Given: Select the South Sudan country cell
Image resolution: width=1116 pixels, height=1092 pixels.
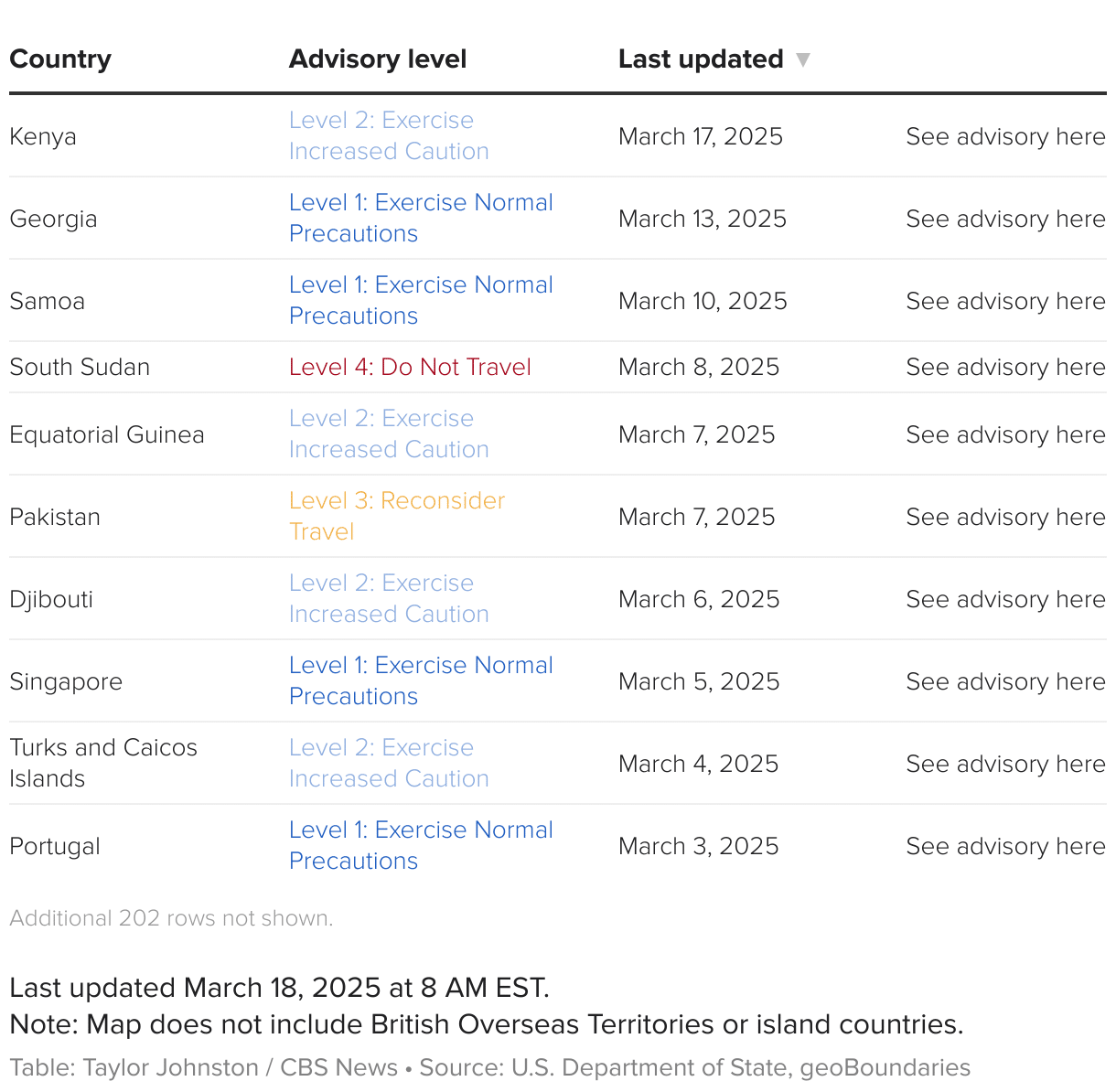Looking at the screenshot, I should pos(80,367).
